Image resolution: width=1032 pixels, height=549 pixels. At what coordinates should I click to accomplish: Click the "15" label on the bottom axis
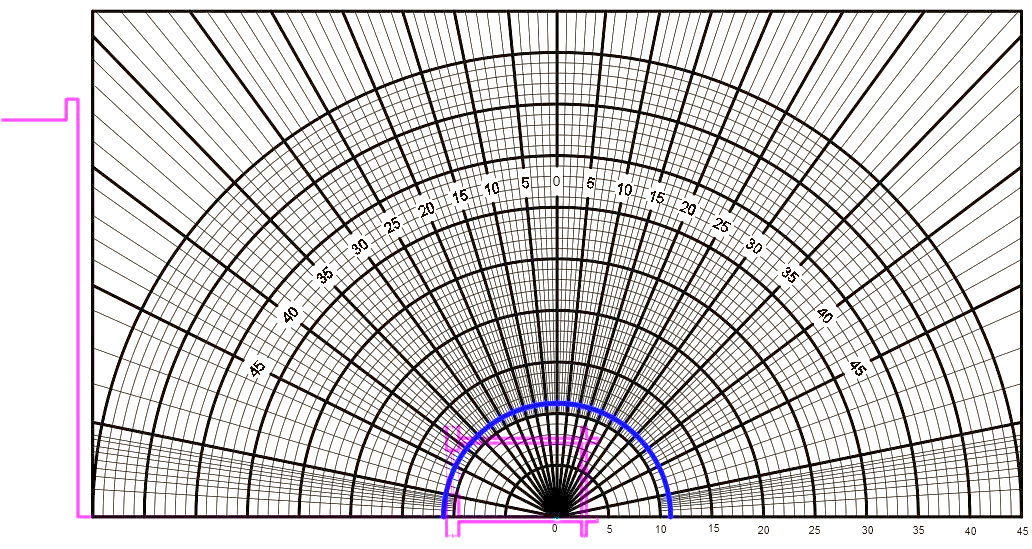(714, 528)
